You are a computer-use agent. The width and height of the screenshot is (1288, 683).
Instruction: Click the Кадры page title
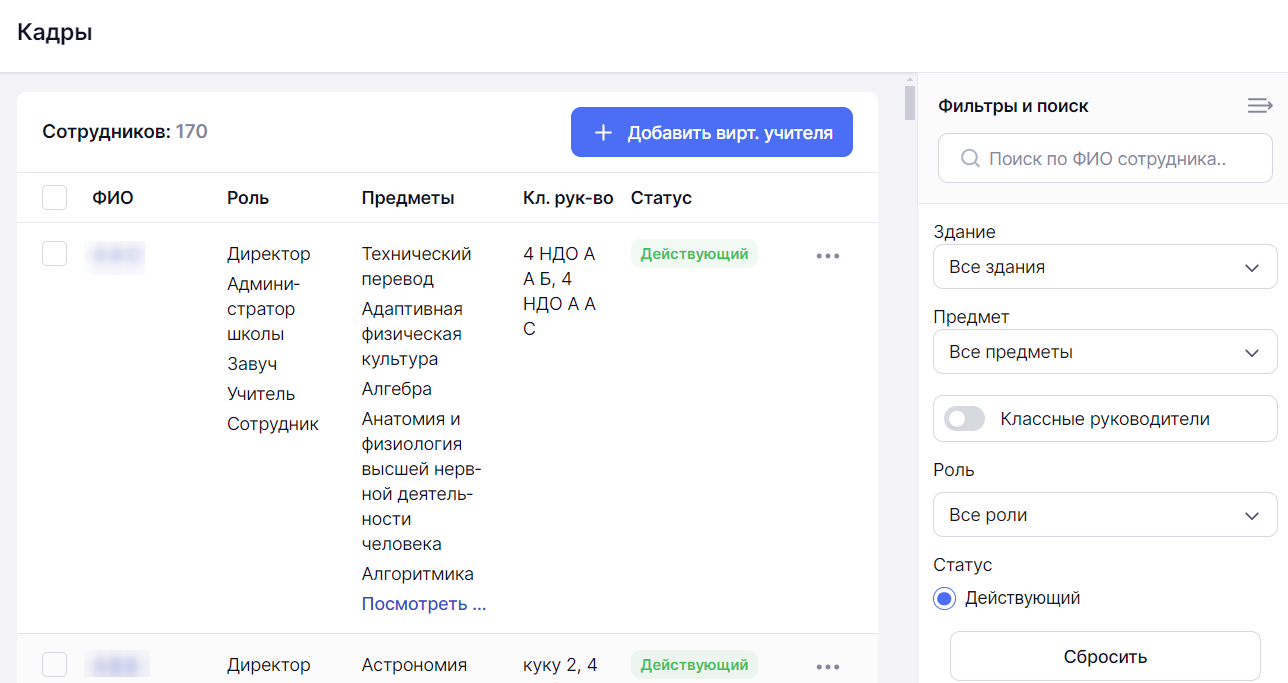point(55,33)
